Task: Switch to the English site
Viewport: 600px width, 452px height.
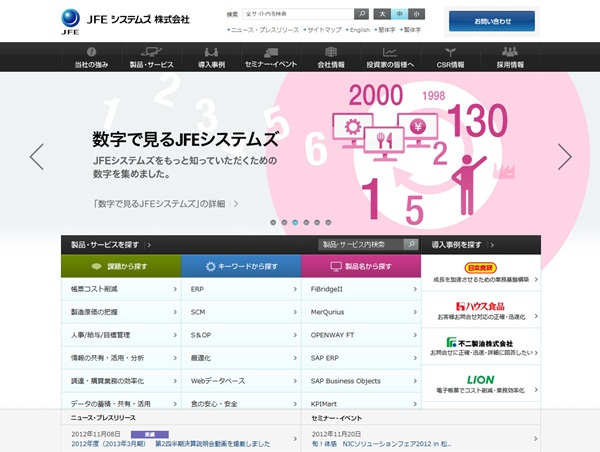Action: click(x=358, y=30)
